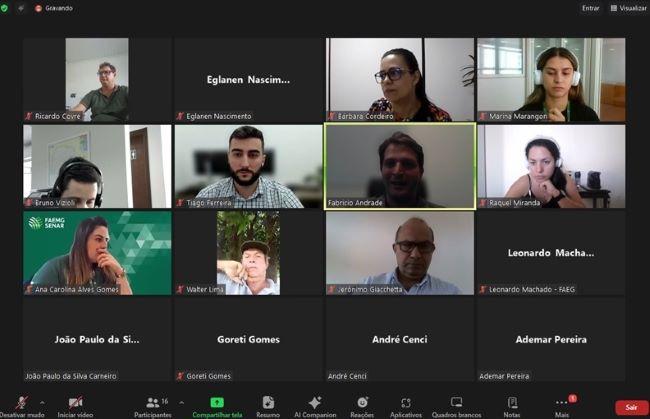Open the Resumo summary icon
Screen dimensions: 650x419
[x=268, y=402]
